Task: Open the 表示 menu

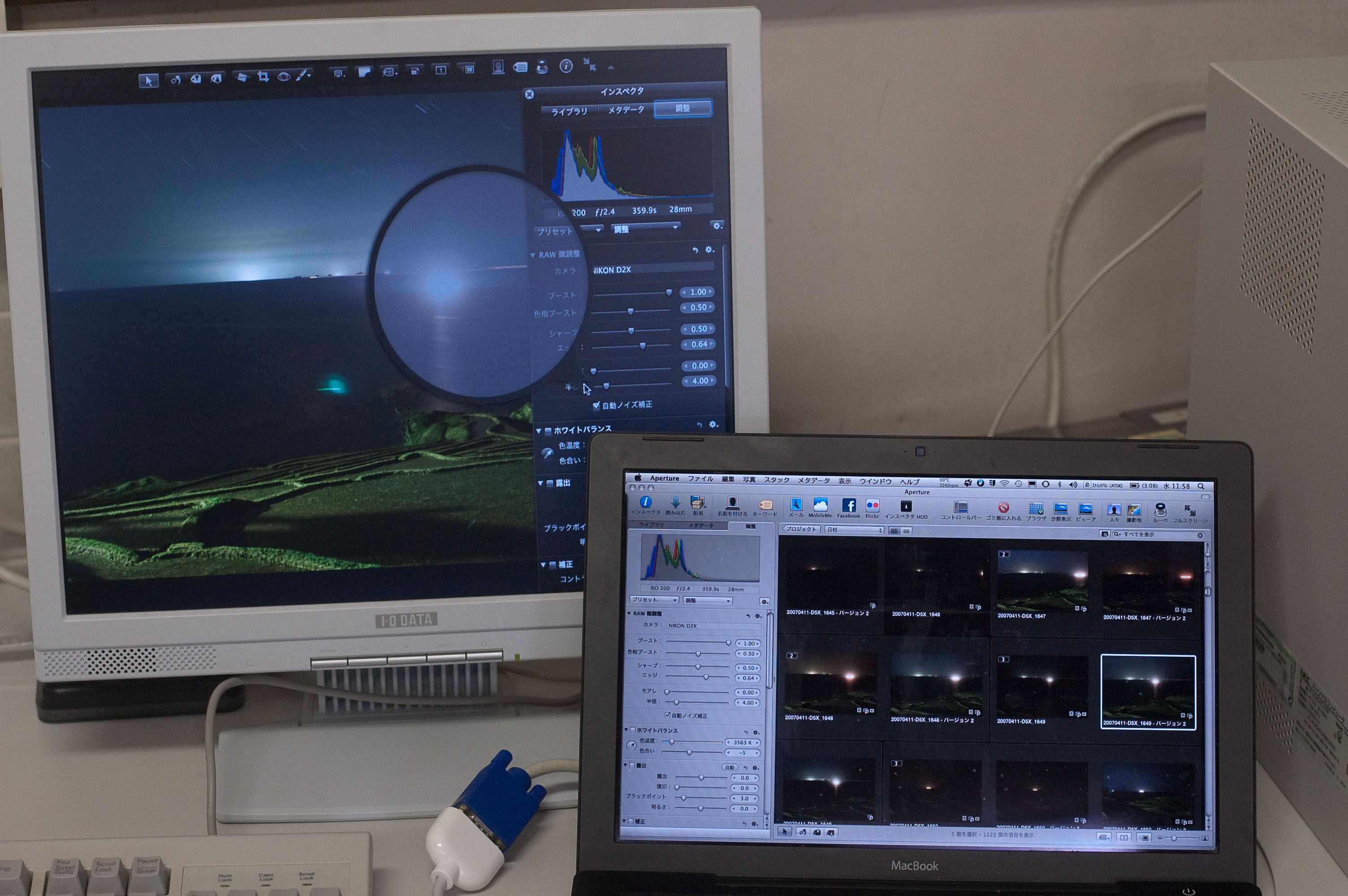Action: pos(845,481)
